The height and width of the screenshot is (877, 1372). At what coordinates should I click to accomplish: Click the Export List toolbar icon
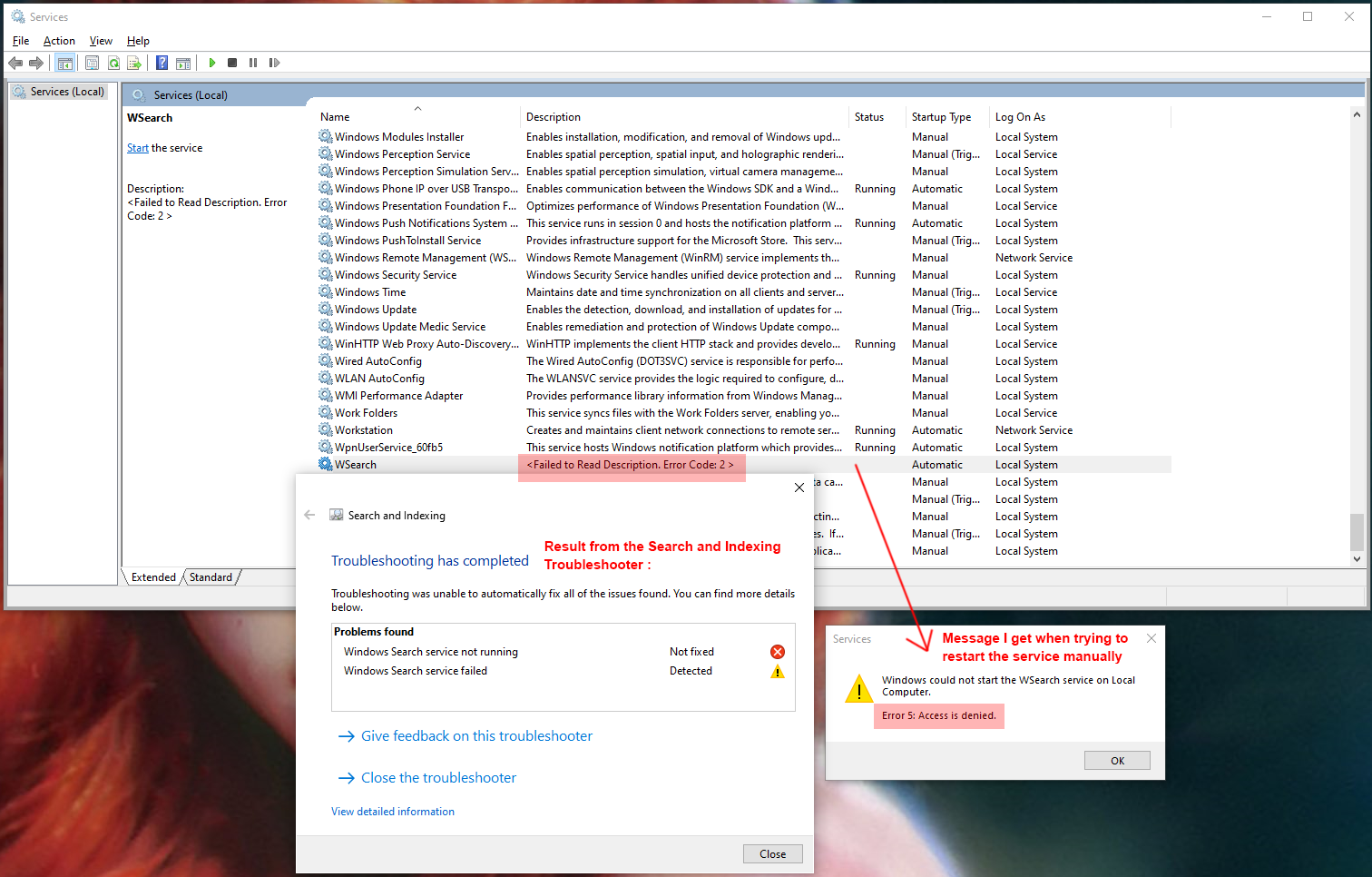(x=134, y=63)
